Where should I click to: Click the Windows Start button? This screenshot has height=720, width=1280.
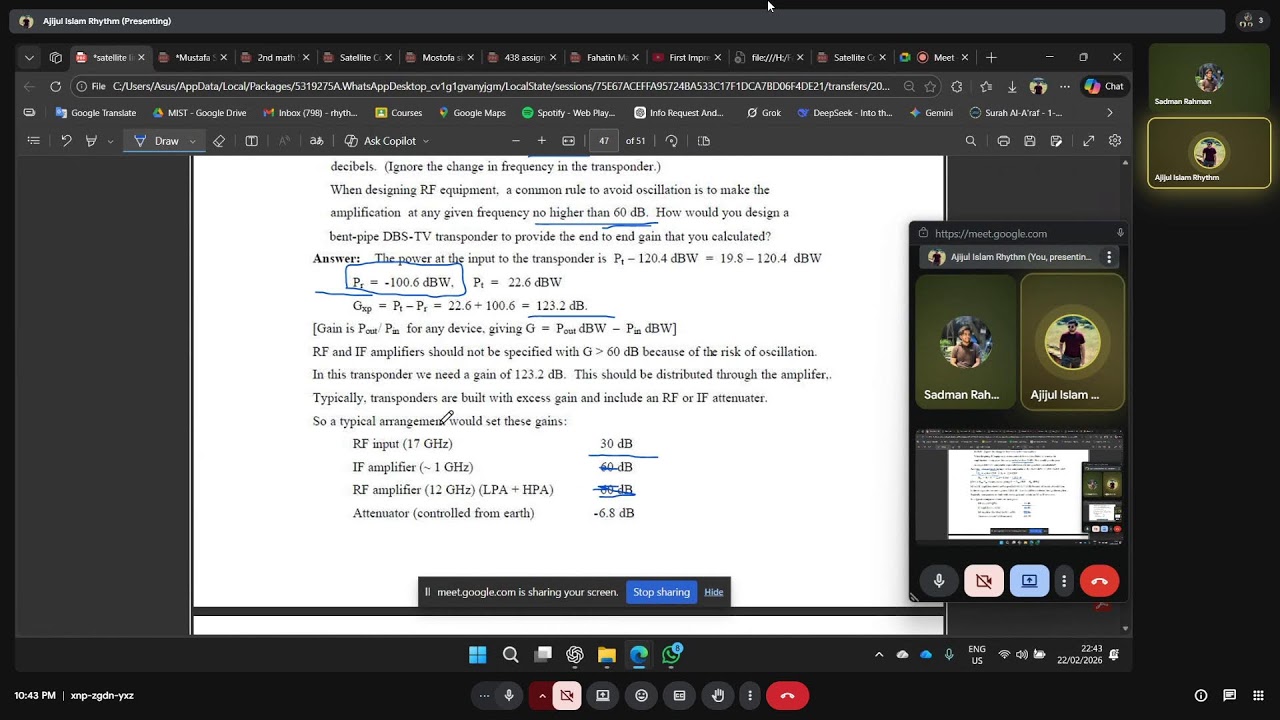[478, 655]
